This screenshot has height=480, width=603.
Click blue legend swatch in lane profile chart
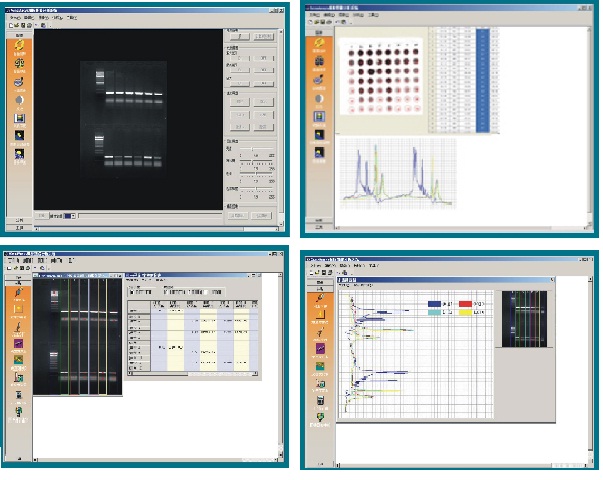434,304
